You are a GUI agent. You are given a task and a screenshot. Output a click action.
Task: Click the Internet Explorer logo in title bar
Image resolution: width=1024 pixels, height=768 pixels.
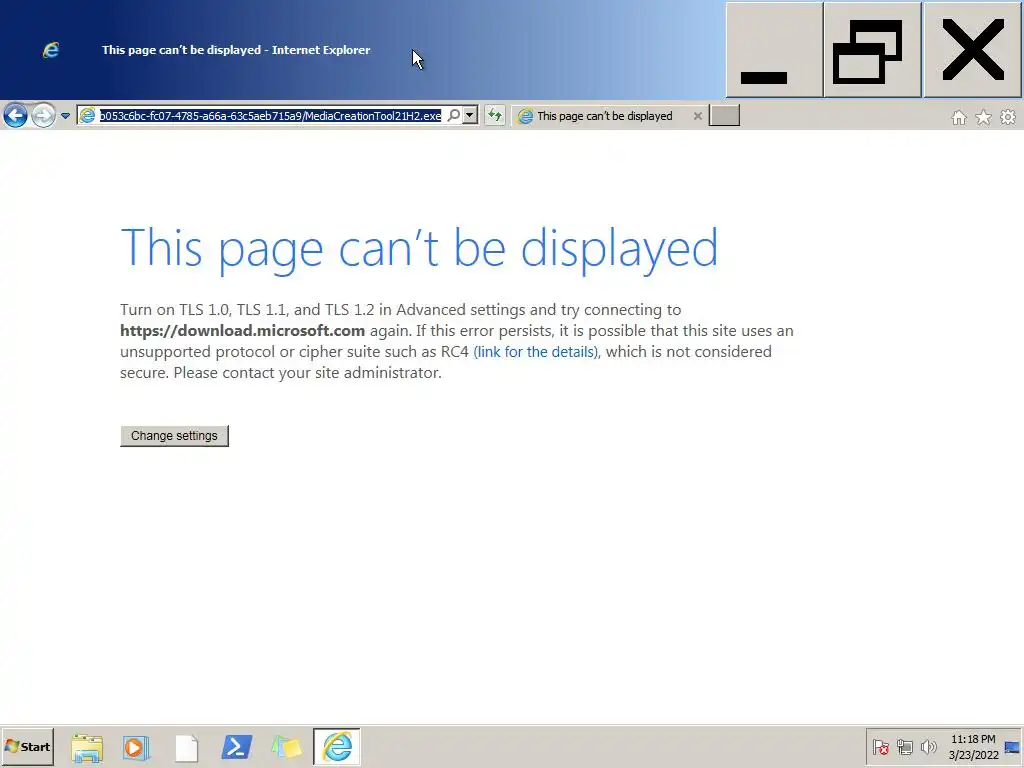(x=51, y=50)
